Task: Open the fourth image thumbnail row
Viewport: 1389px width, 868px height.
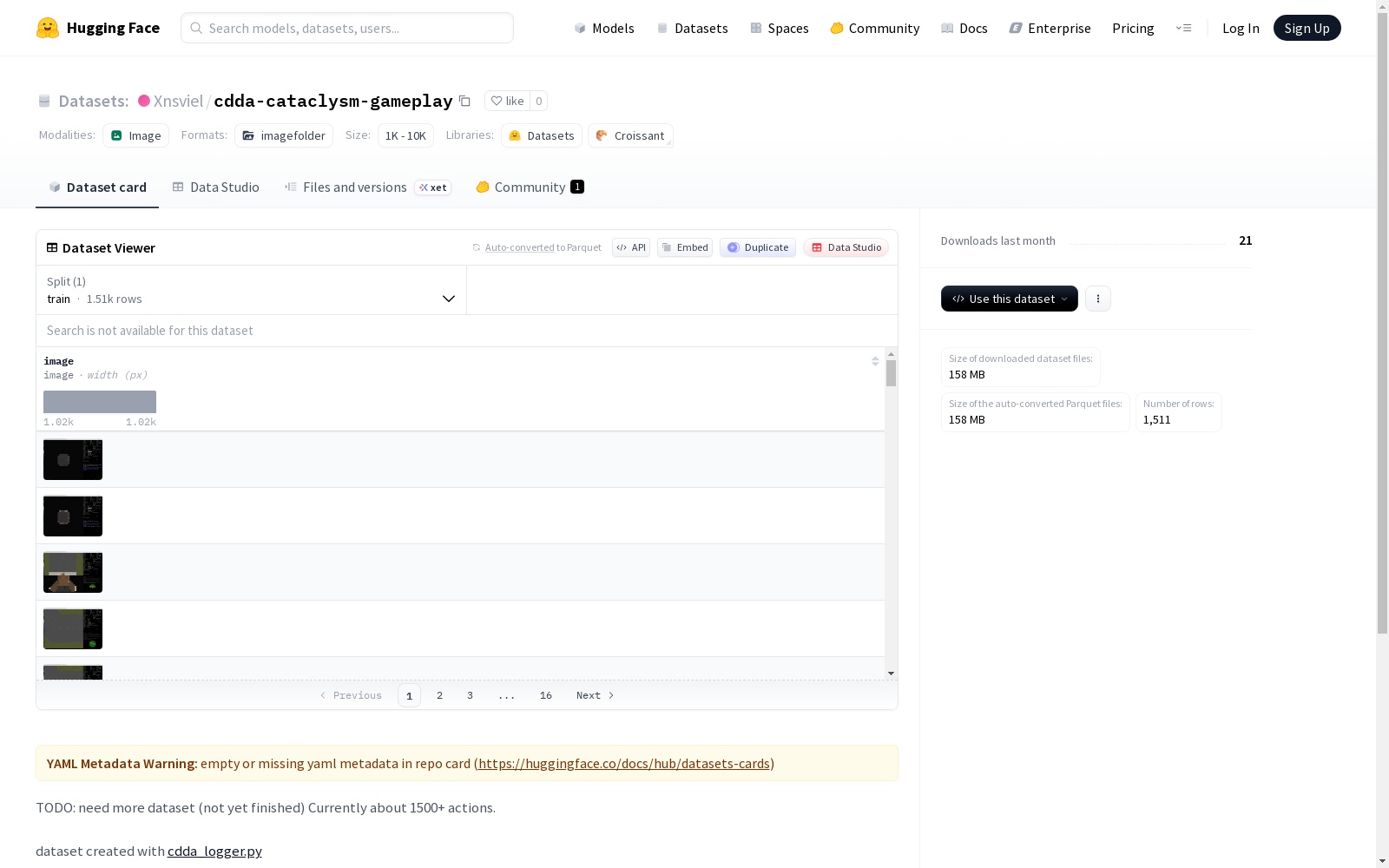Action: (73, 629)
